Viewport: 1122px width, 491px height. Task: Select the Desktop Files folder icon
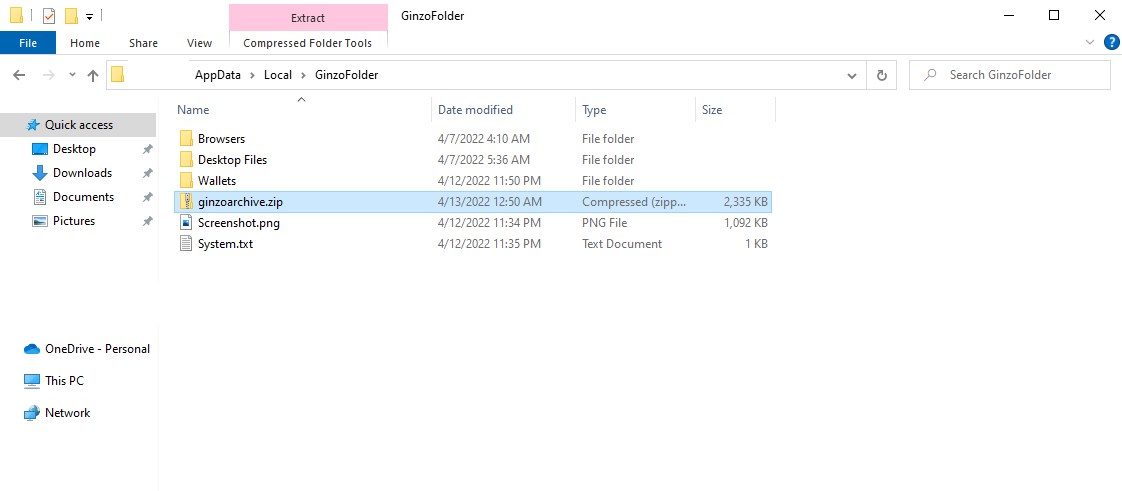pyautogui.click(x=186, y=160)
